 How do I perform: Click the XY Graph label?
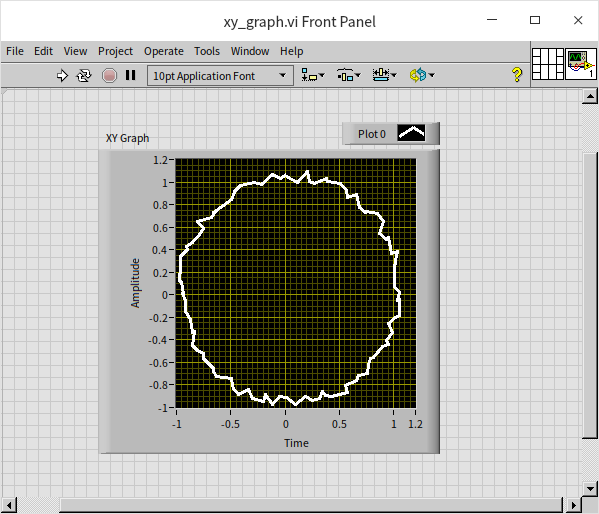pyautogui.click(x=127, y=138)
